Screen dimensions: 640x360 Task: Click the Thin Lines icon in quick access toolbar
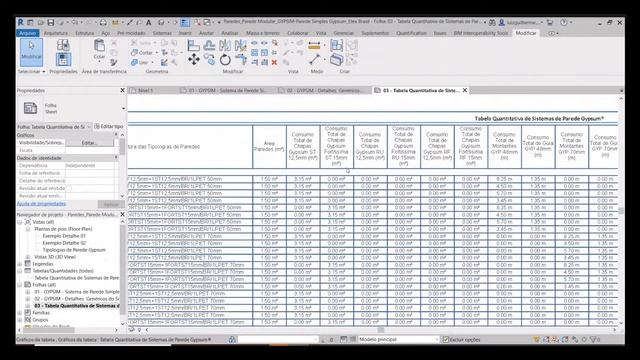[x=185, y=22]
